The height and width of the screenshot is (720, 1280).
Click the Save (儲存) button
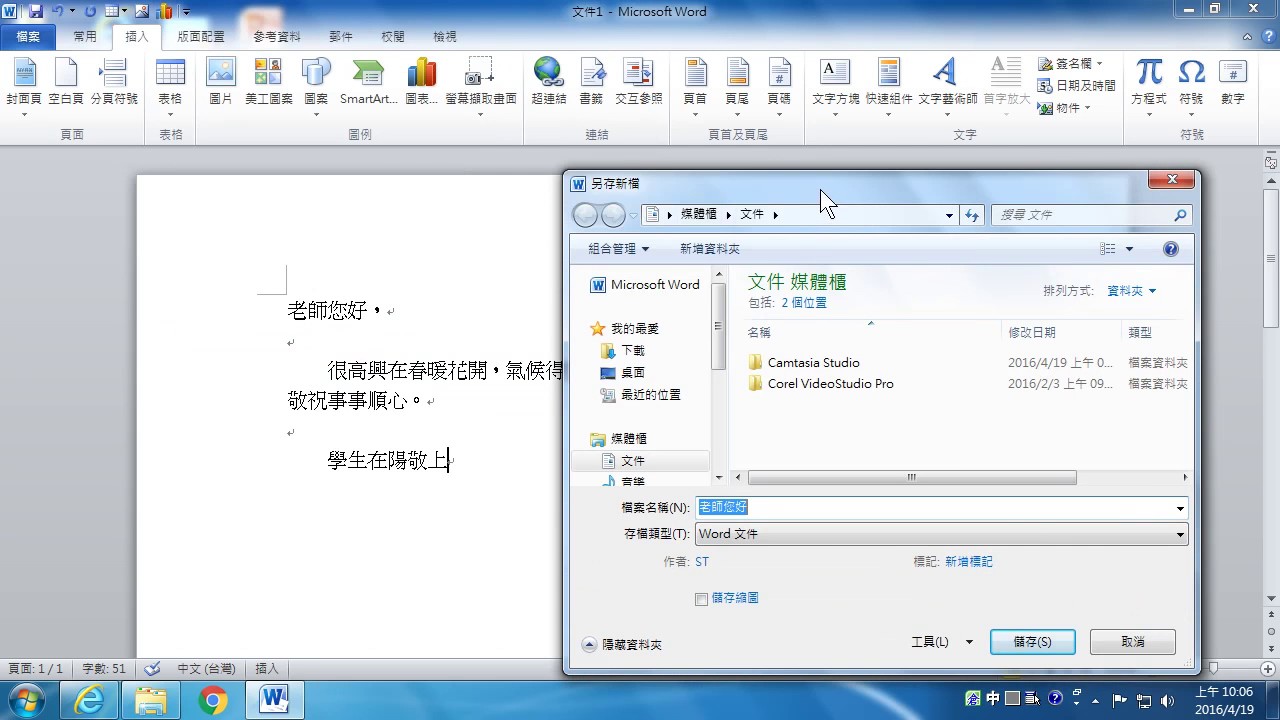tap(1032, 642)
